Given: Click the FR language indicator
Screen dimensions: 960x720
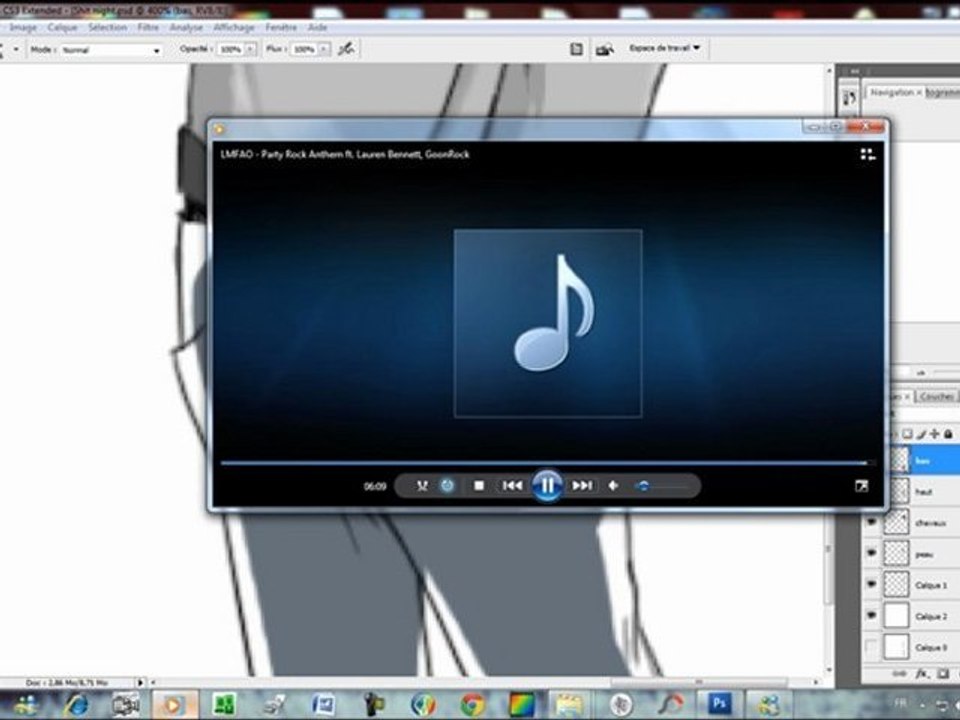Looking at the screenshot, I should pyautogui.click(x=901, y=704).
